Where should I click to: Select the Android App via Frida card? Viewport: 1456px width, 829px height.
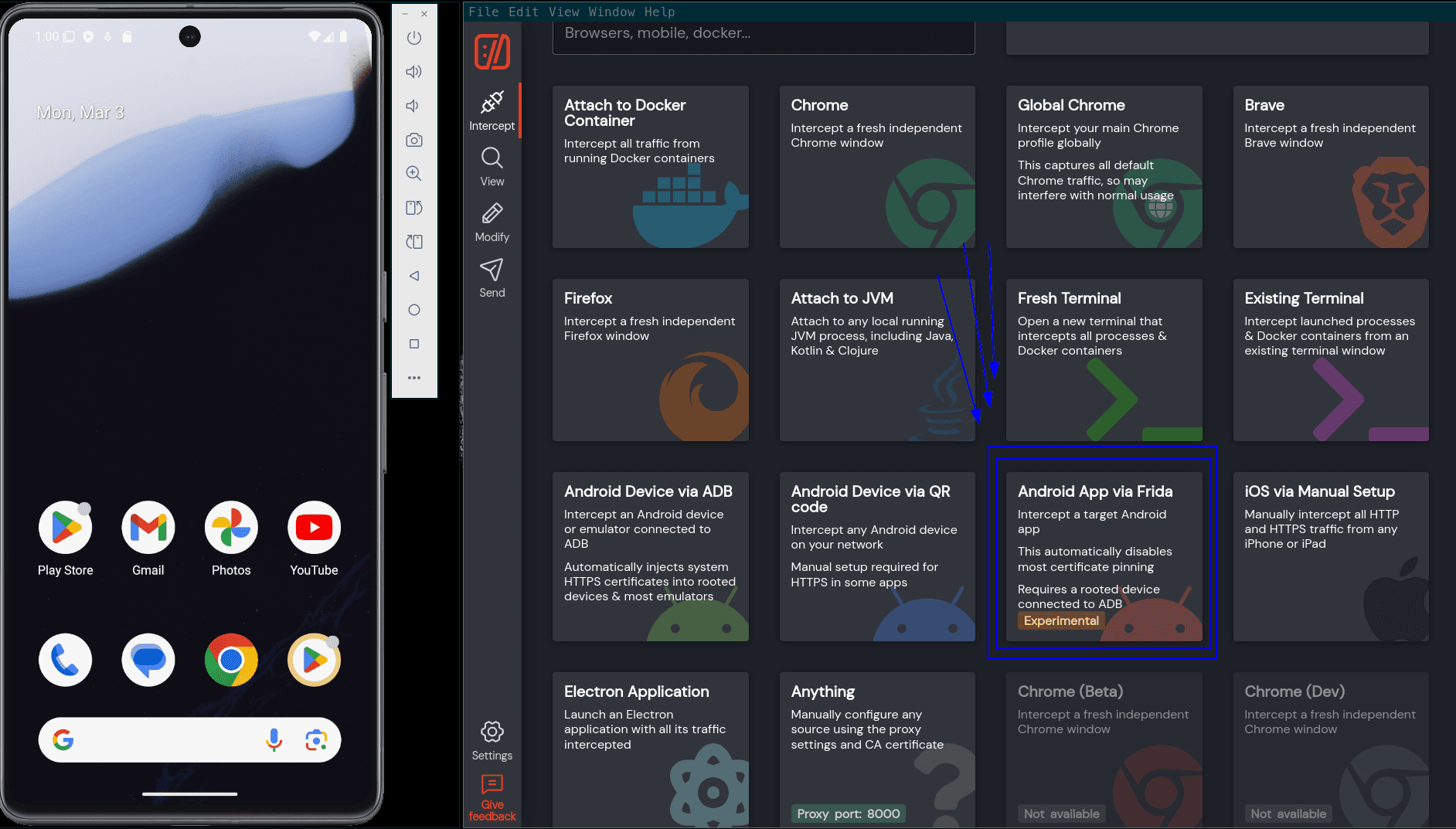(x=1104, y=556)
